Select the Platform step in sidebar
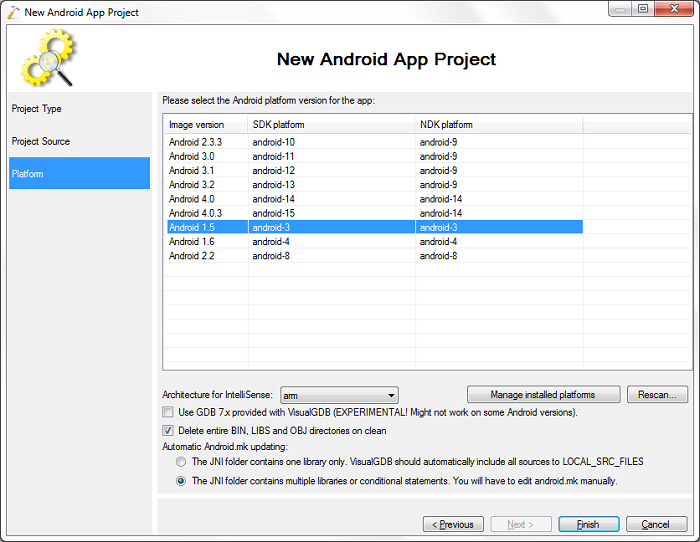This screenshot has height=542, width=700. [79, 173]
